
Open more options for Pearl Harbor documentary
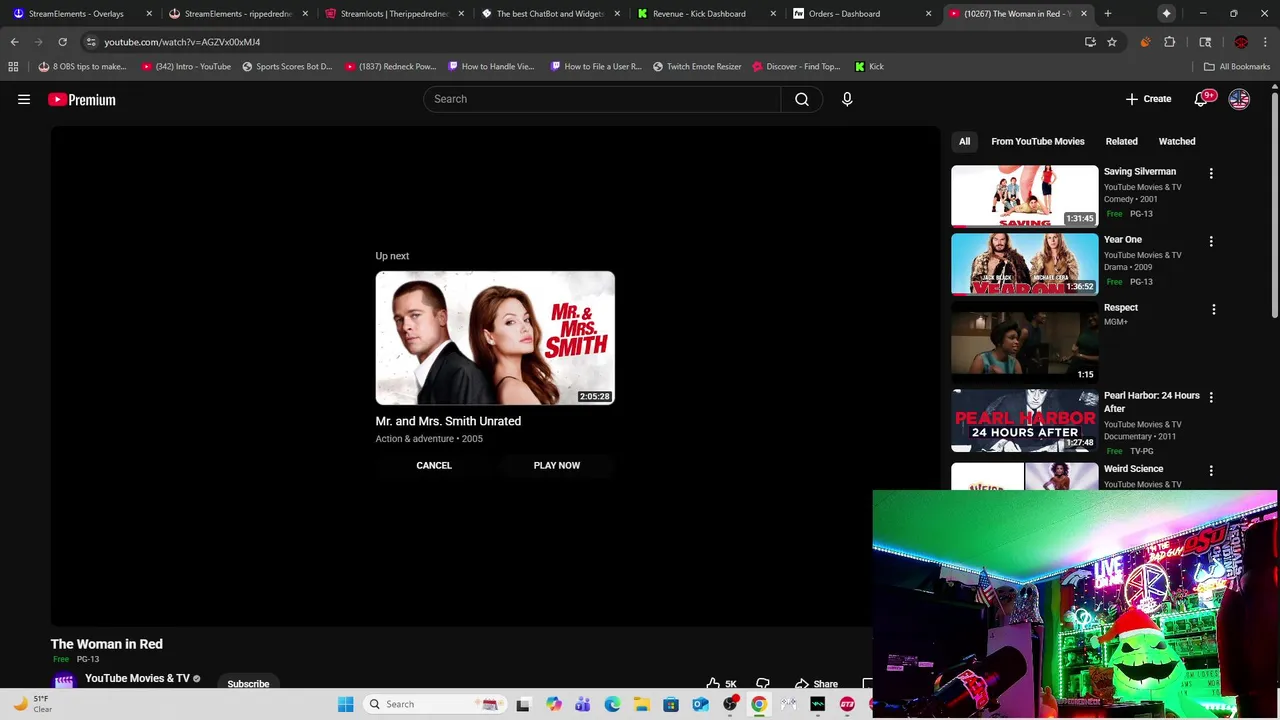1211,397
